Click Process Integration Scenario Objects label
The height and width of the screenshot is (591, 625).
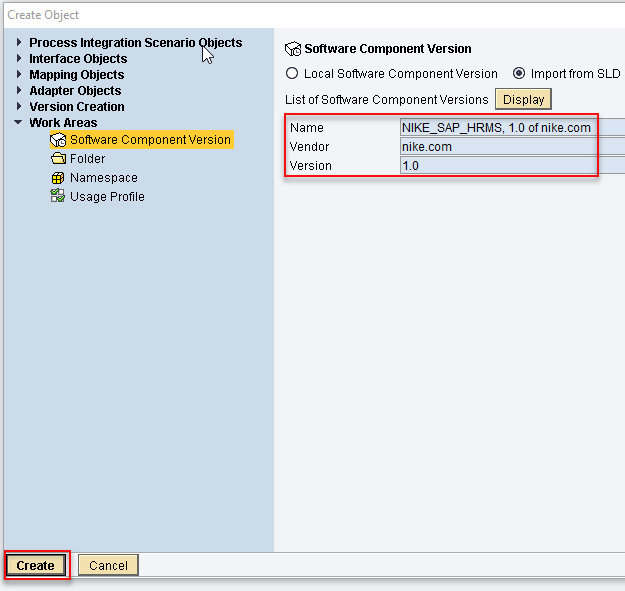pos(136,43)
